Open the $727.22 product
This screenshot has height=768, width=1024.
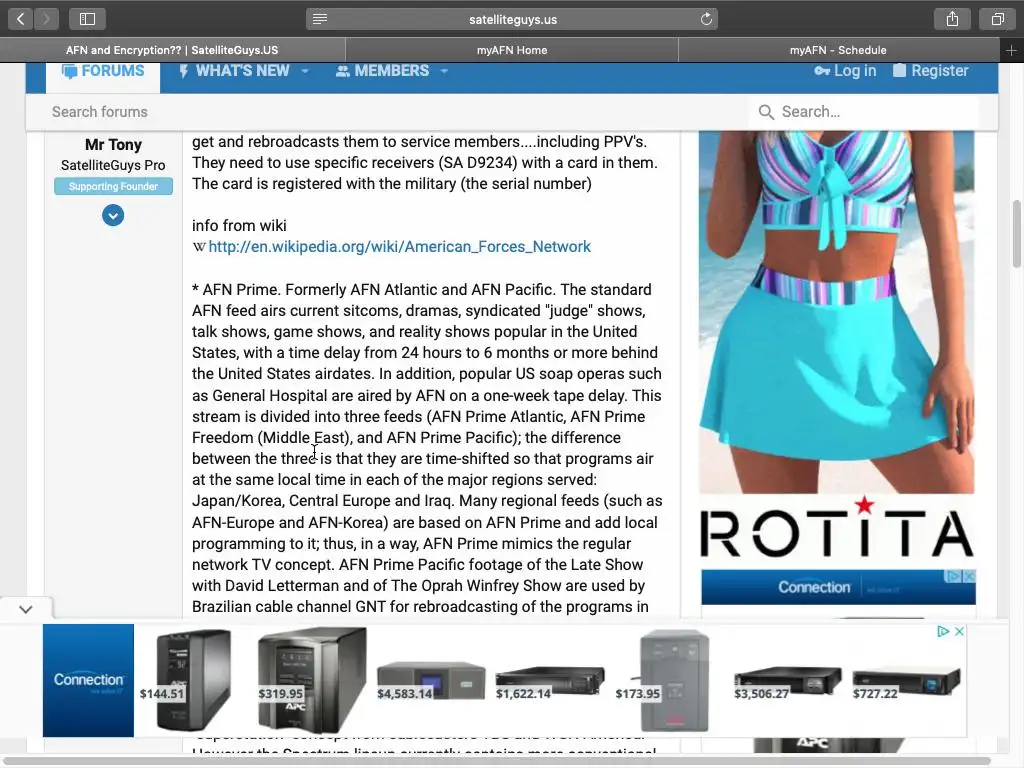pyautogui.click(x=906, y=683)
